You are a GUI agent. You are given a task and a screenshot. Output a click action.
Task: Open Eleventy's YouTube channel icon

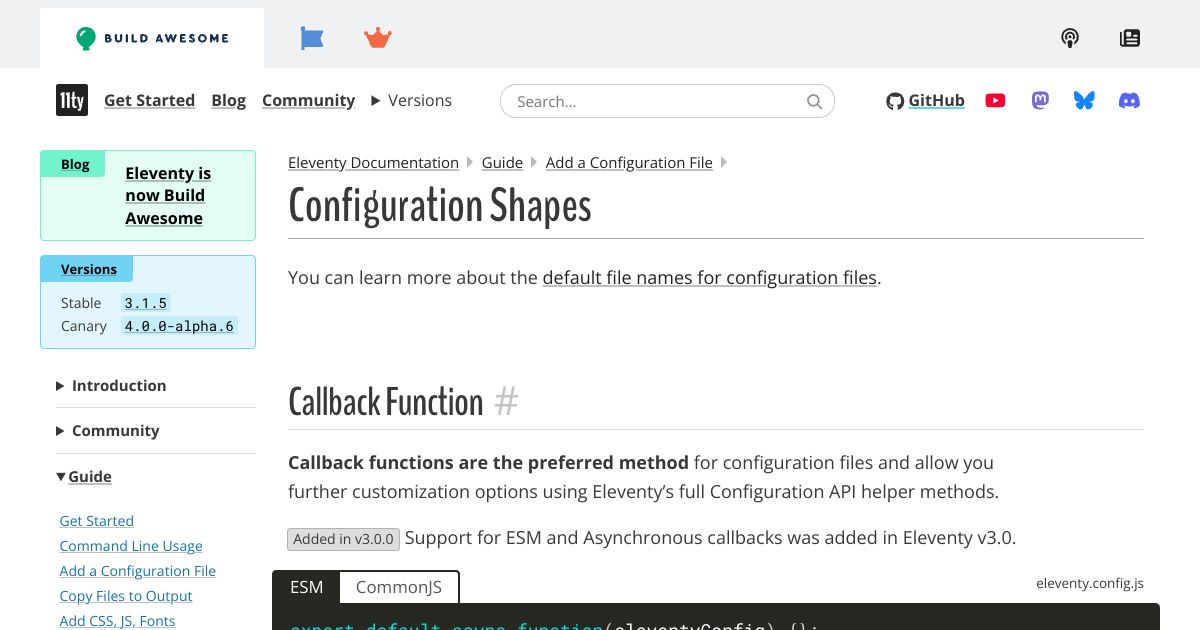tap(995, 100)
